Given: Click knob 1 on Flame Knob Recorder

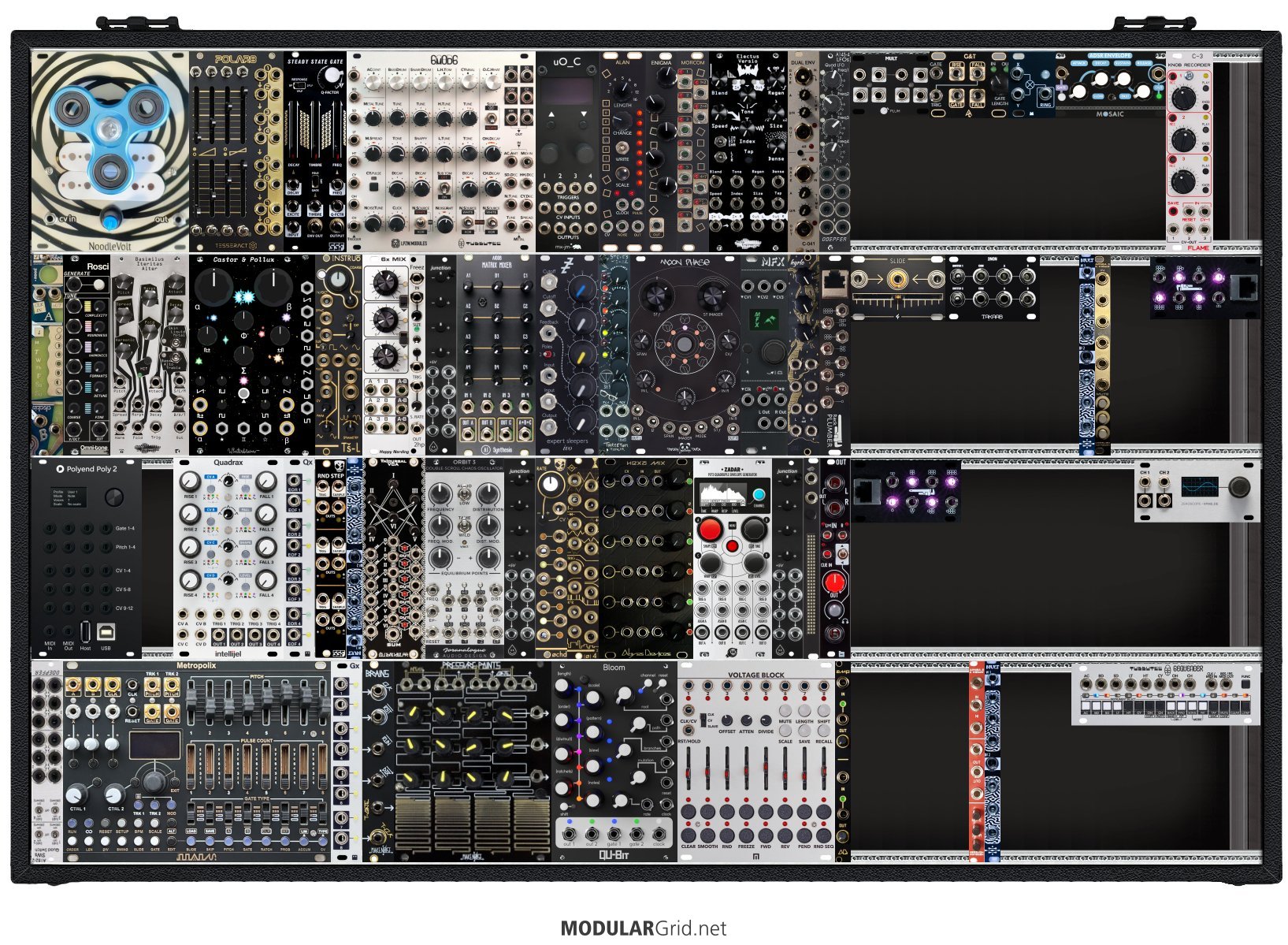Looking at the screenshot, I should (x=1182, y=98).
